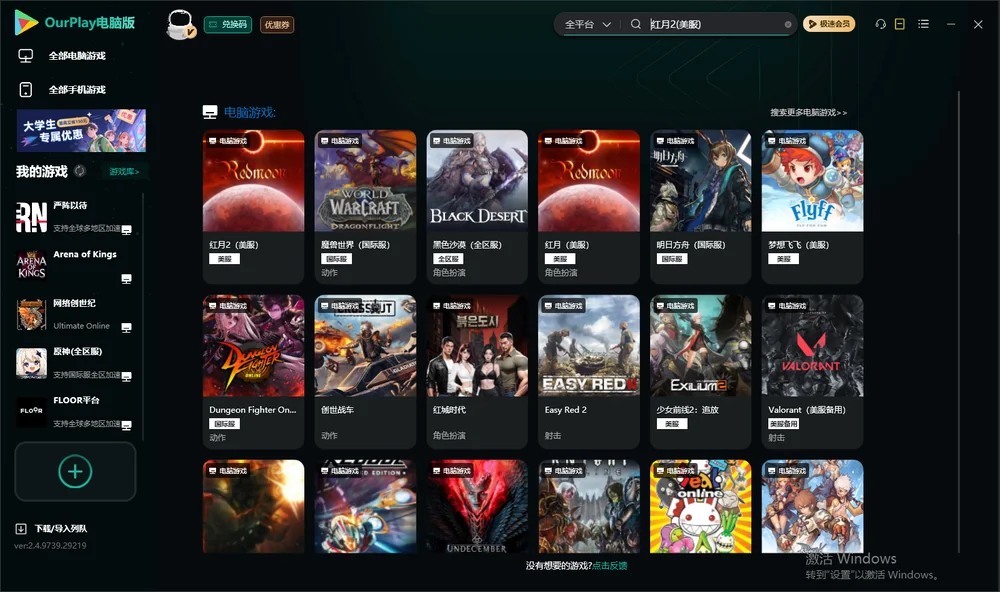Open customer support headset icon

click(881, 24)
